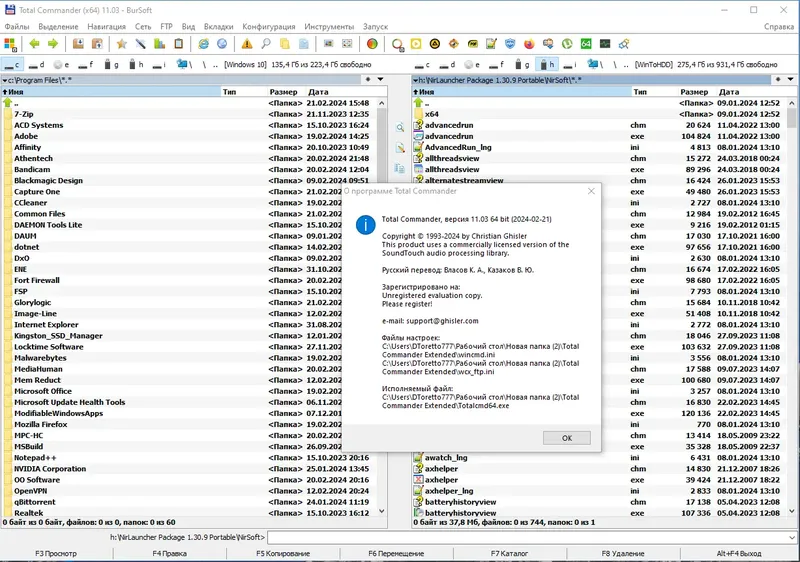This screenshot has height=562, width=800.
Task: Click the magnifying glass search toolbar icon
Action: [x=266, y=44]
